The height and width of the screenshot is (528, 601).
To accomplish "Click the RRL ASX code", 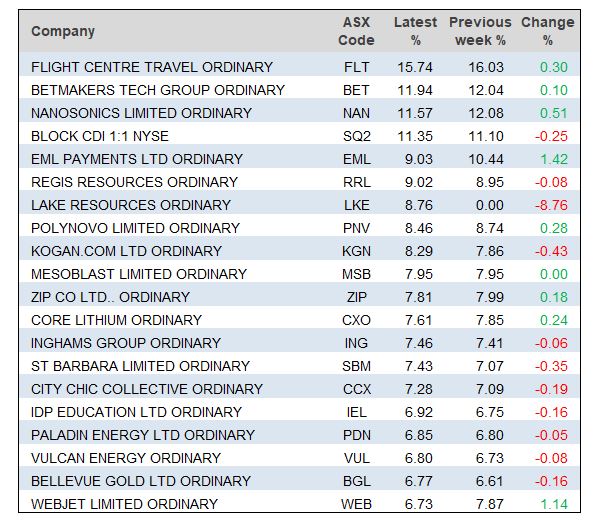I will (x=357, y=182).
